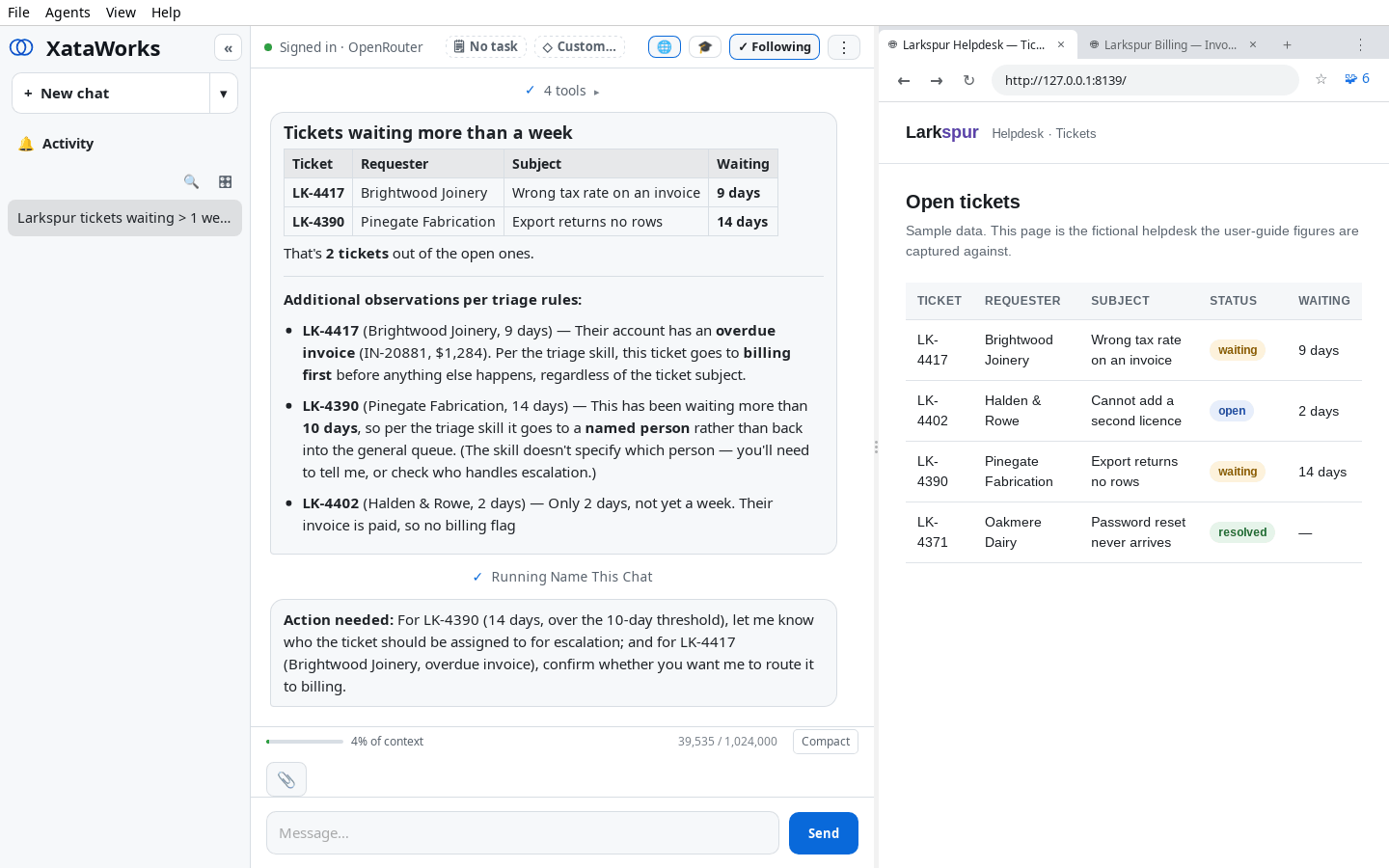This screenshot has width=1389, height=868.
Task: Focus the Message input field
Action: pyautogui.click(x=523, y=833)
